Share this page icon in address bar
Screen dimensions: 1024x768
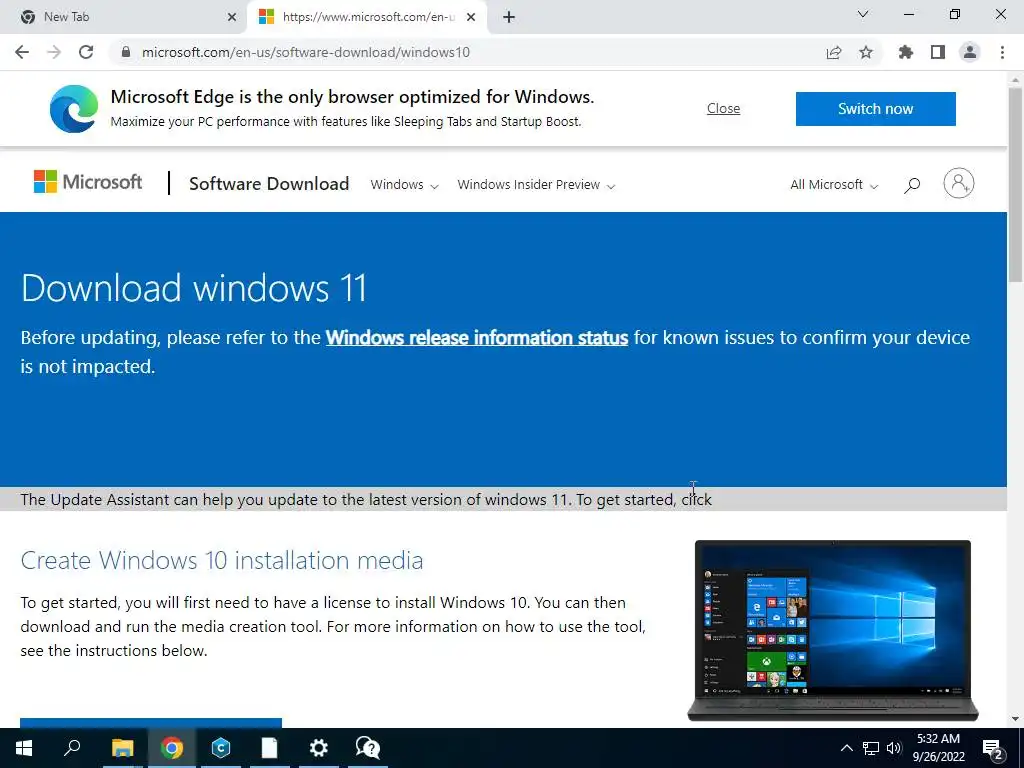[x=834, y=52]
